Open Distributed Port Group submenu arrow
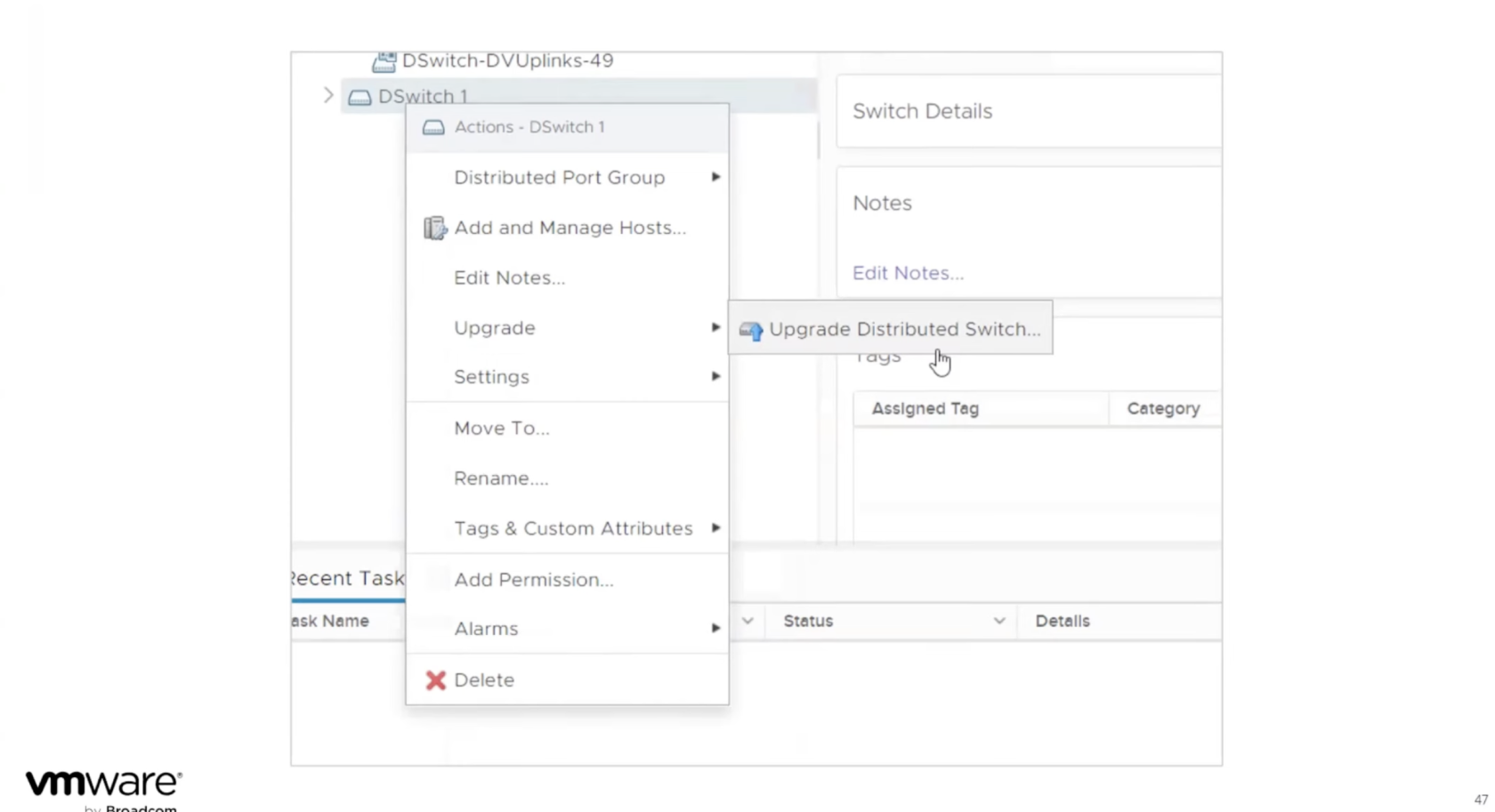 click(x=715, y=177)
